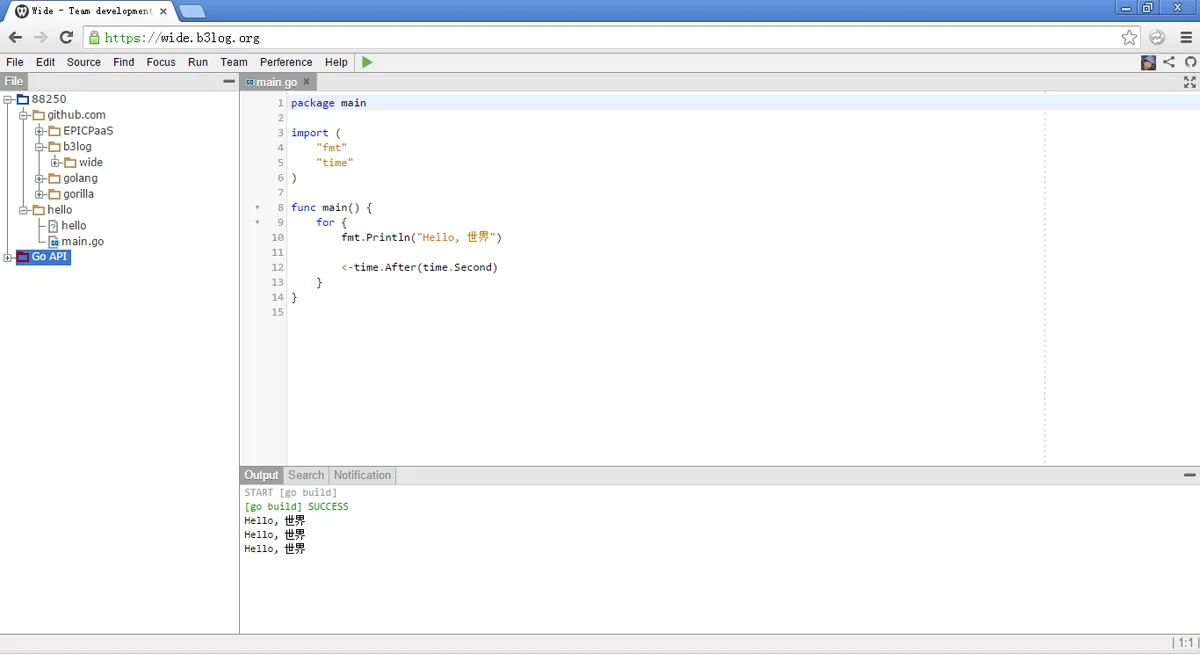This screenshot has height=654, width=1200.
Task: Go back in browser history
Action: point(15,37)
